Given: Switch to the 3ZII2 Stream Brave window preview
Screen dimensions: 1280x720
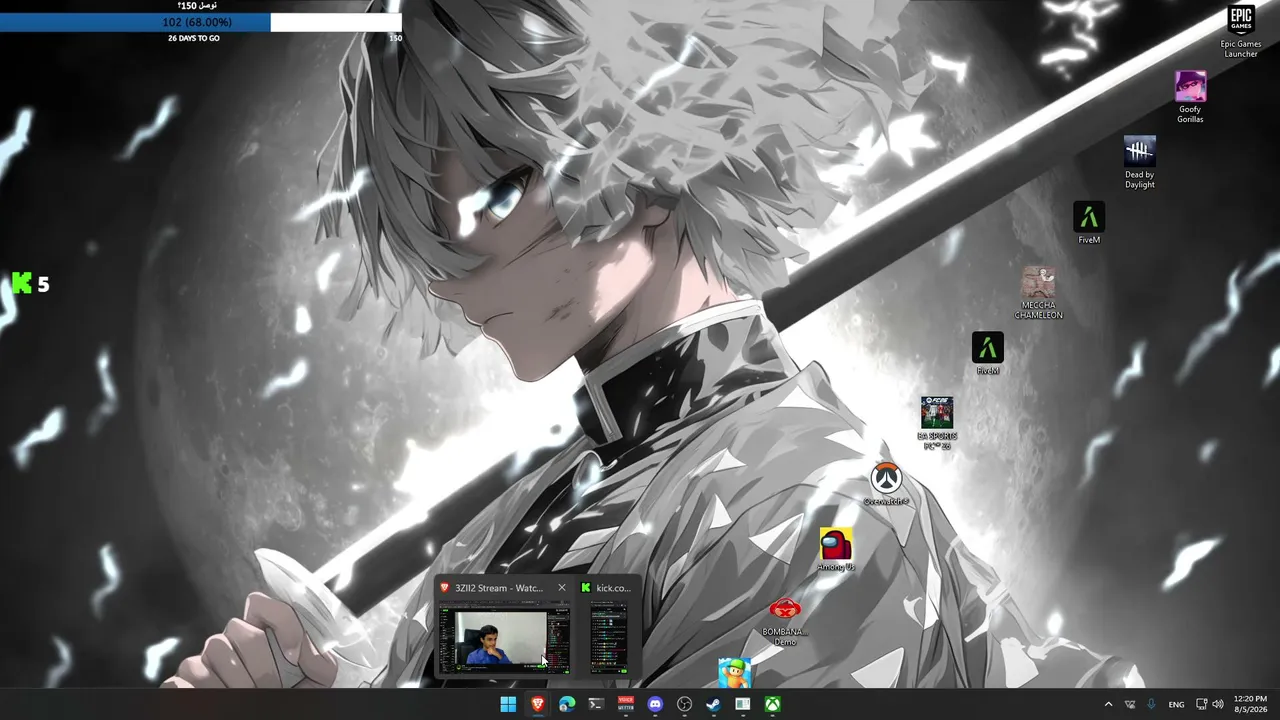Looking at the screenshot, I should pos(504,628).
